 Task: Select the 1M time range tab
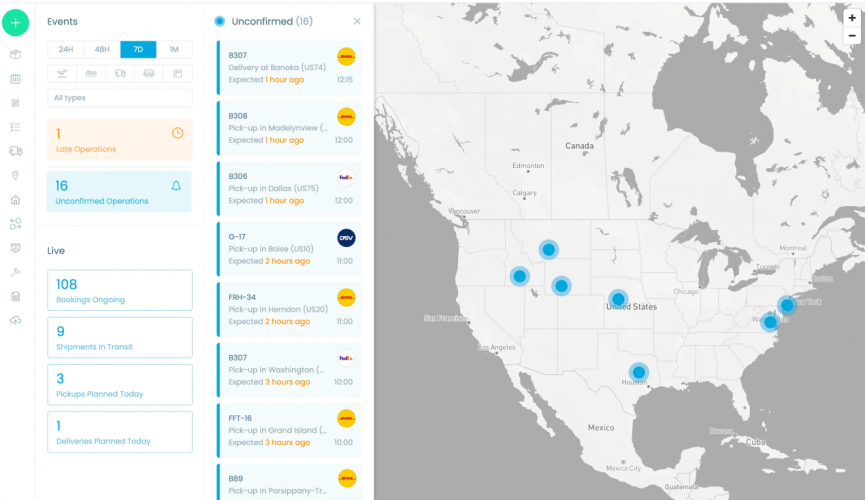pyautogui.click(x=174, y=49)
